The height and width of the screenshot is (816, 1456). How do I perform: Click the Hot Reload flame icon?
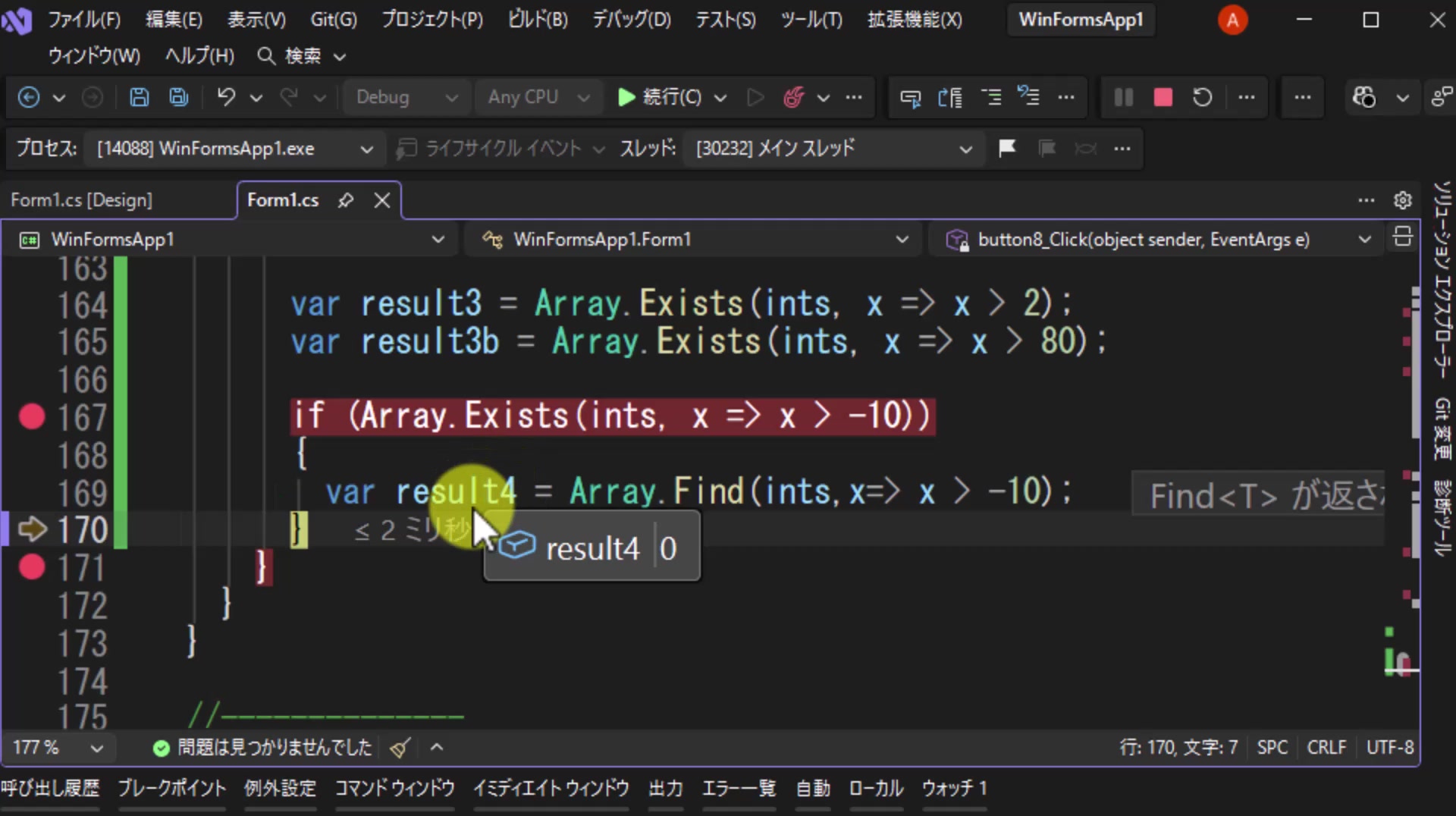pos(793,97)
